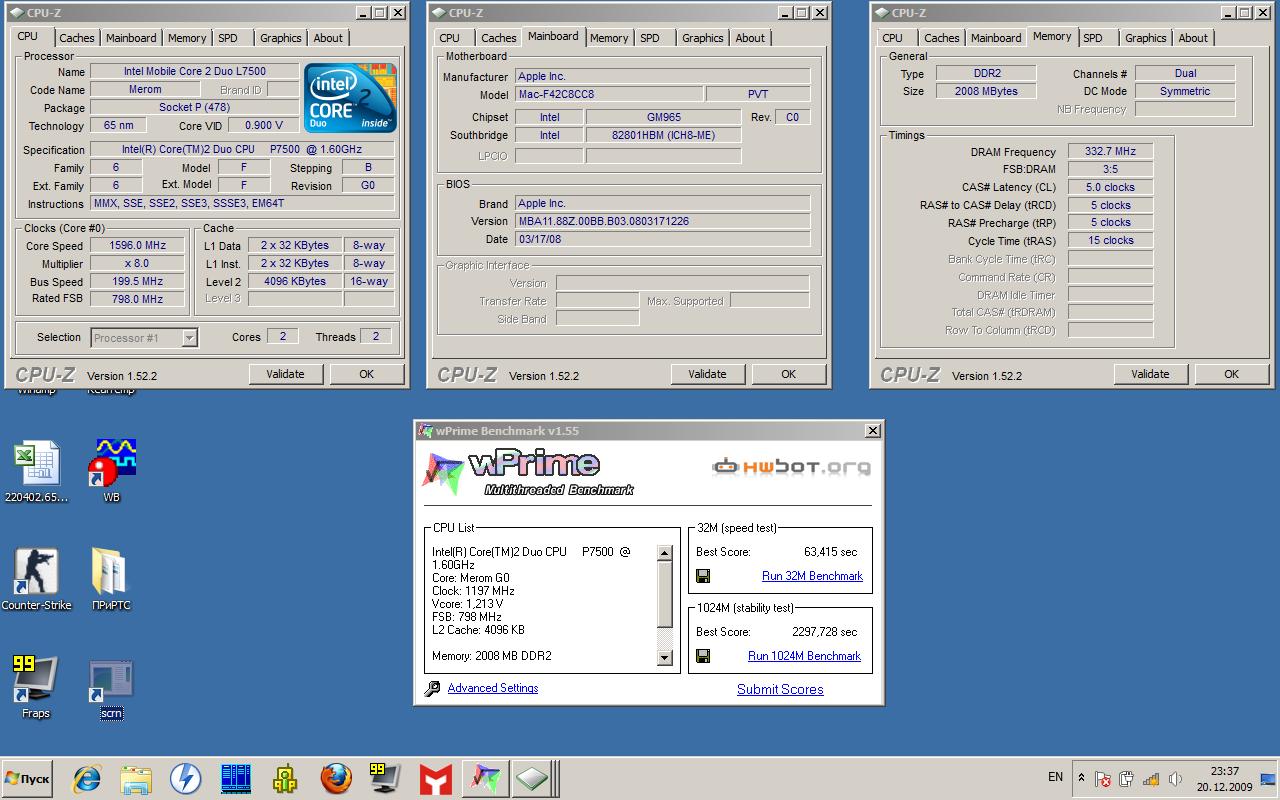The height and width of the screenshot is (800, 1280).
Task: Click the volume speaker tray icon
Action: 1175,779
